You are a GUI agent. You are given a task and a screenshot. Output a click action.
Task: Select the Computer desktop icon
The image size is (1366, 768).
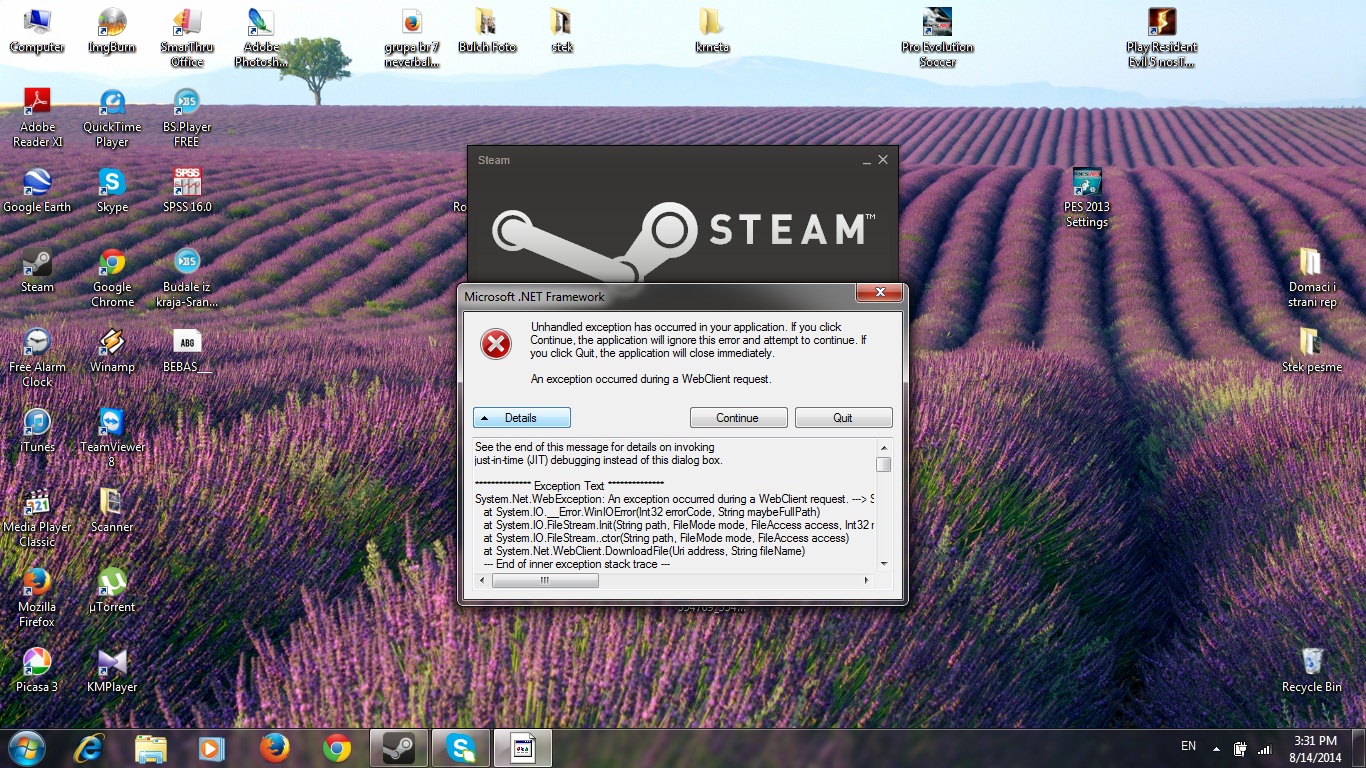[37, 31]
